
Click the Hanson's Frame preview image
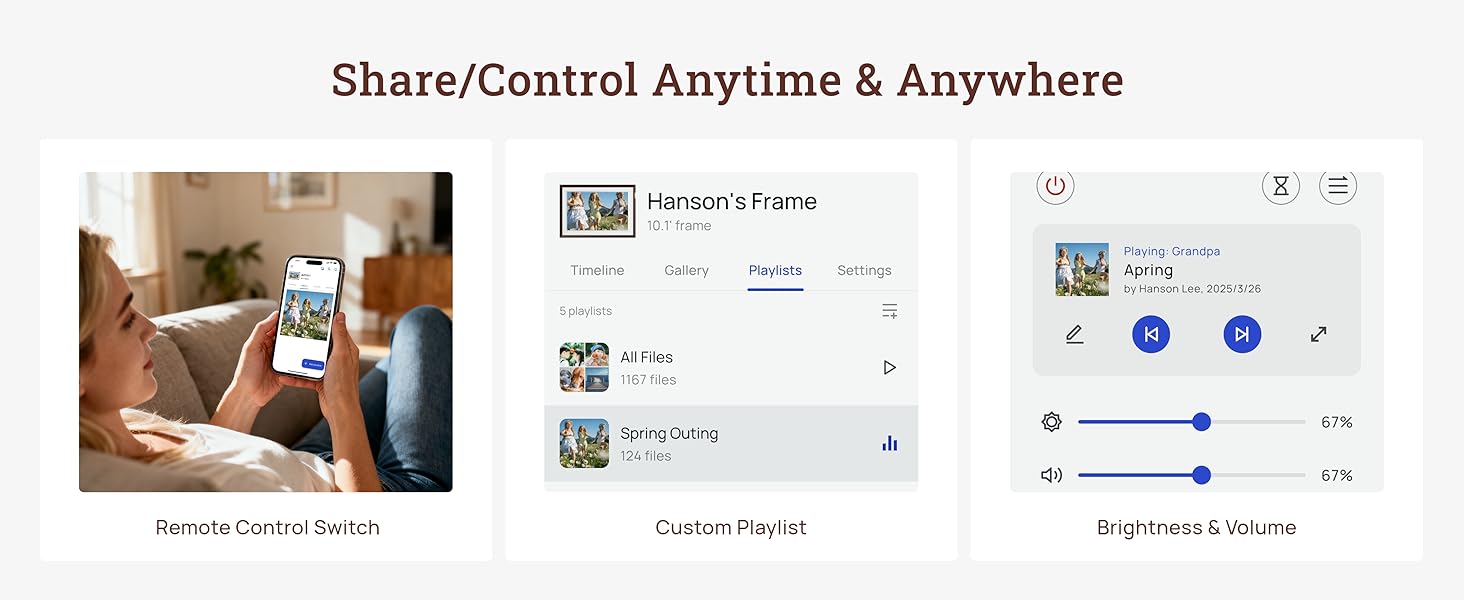click(597, 211)
